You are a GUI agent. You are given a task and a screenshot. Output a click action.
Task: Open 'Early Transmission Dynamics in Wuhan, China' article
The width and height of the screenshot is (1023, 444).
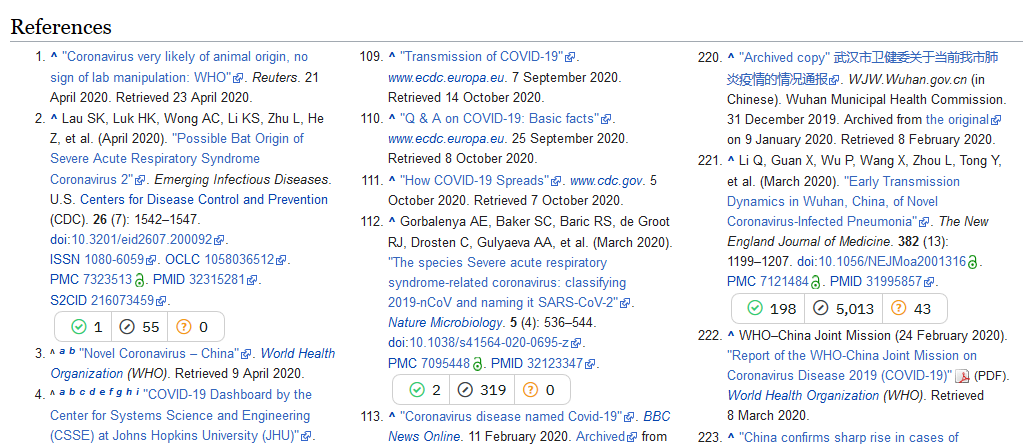point(844,201)
